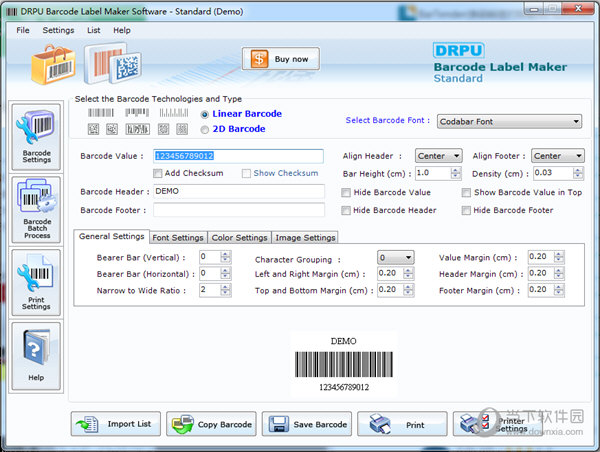
Task: Open Barcode Batch Process panel
Action: point(36,209)
